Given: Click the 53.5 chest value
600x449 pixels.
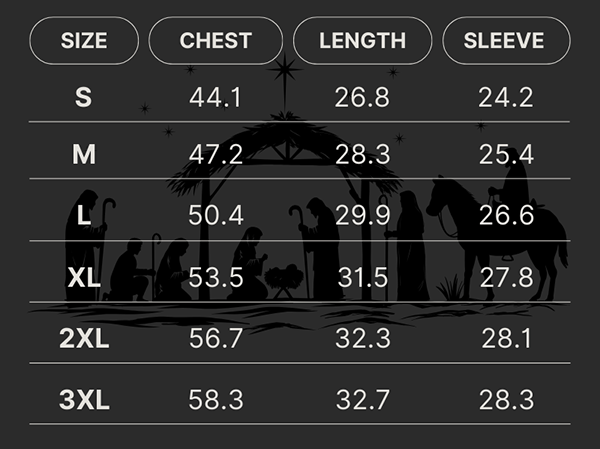Looking at the screenshot, I should click(x=216, y=278).
